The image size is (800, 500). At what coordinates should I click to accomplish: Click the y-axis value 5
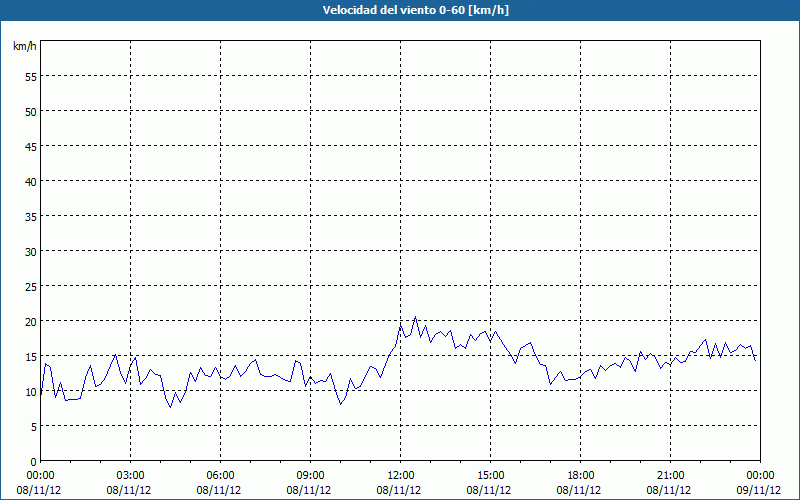tap(34, 427)
